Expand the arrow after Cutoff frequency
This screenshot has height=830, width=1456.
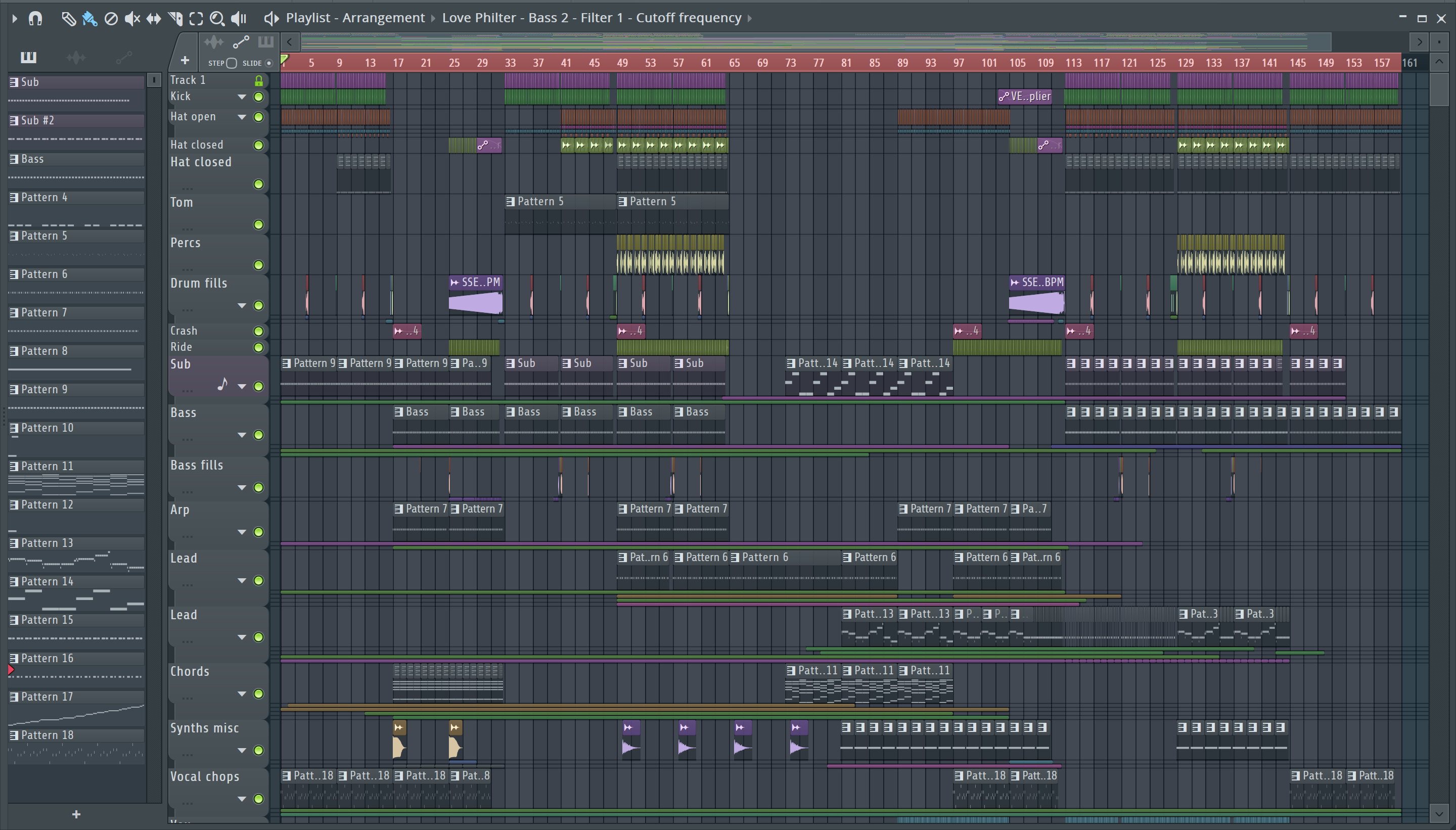[750, 18]
